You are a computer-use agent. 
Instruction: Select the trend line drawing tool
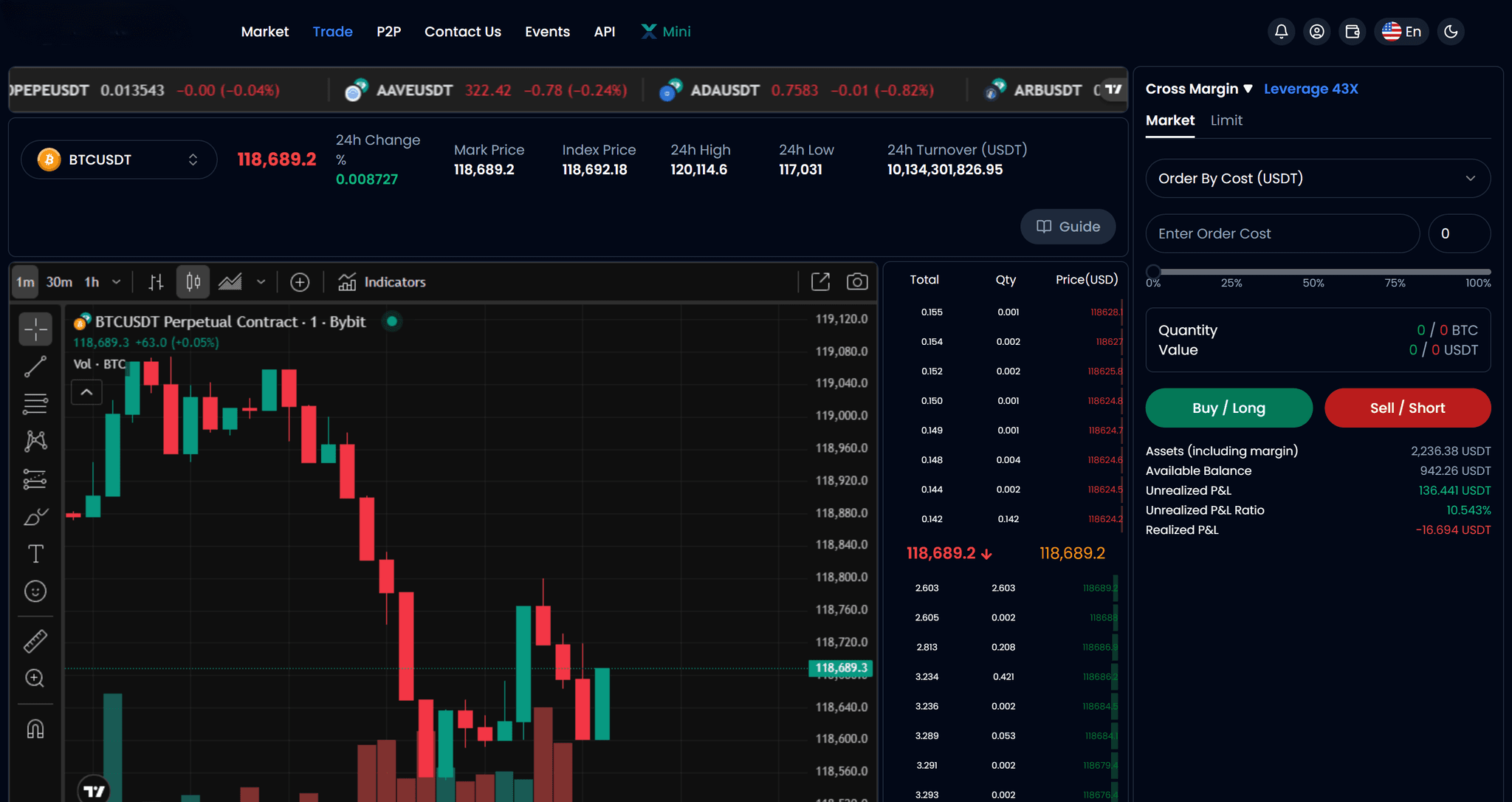click(35, 366)
